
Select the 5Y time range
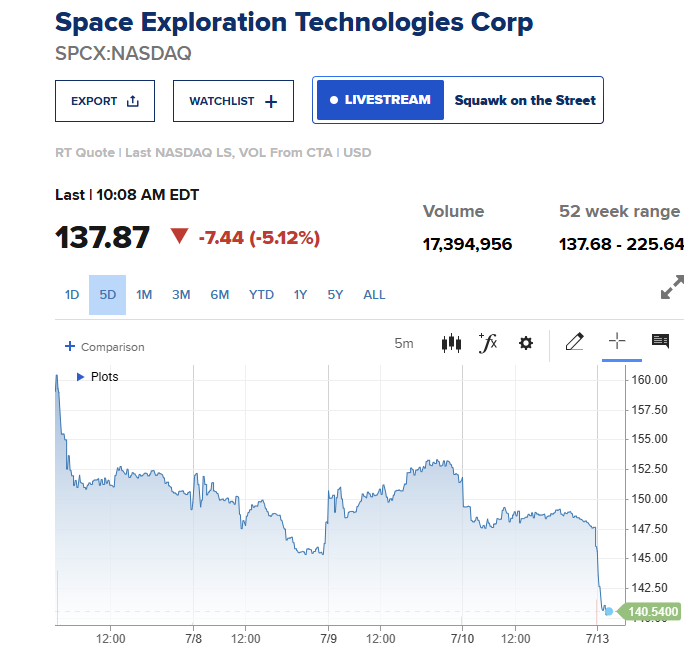[335, 295]
